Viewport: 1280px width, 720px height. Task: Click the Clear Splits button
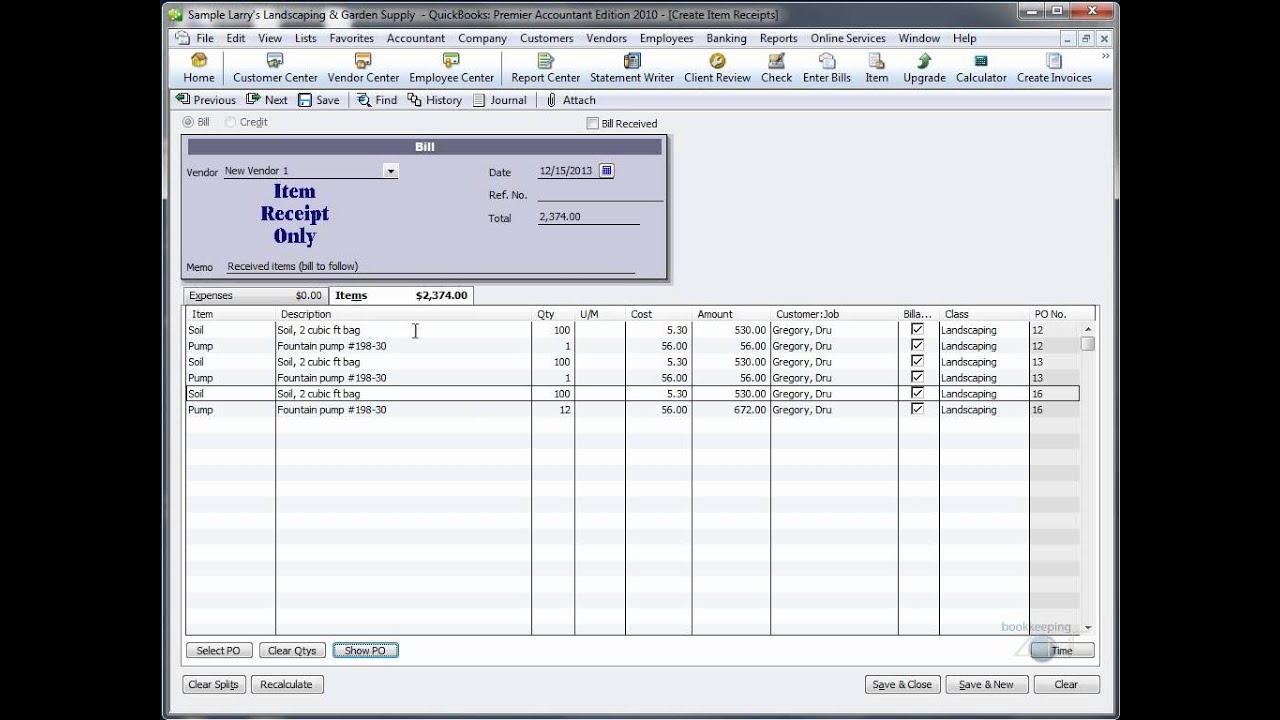pos(213,685)
